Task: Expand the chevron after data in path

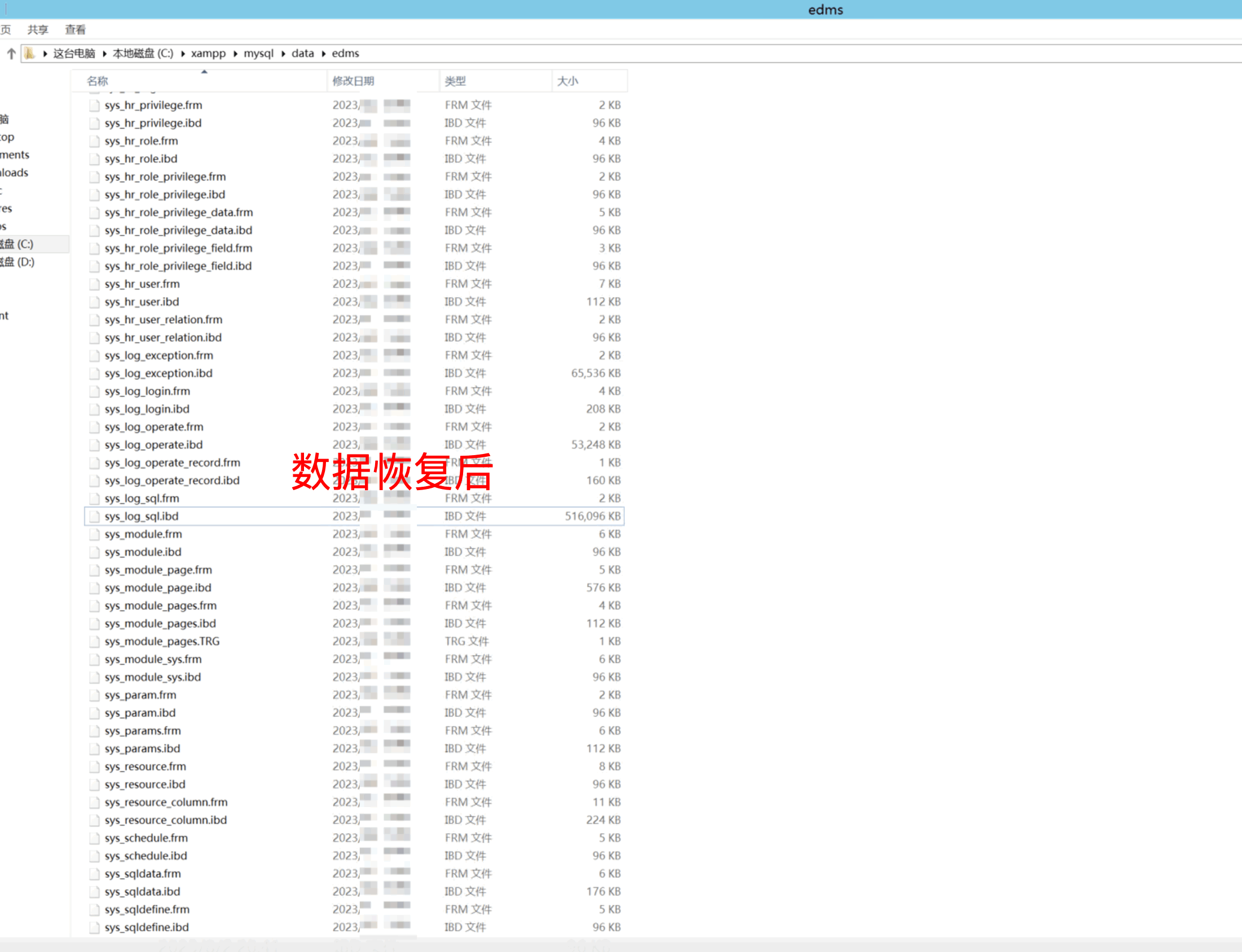Action: 324,54
